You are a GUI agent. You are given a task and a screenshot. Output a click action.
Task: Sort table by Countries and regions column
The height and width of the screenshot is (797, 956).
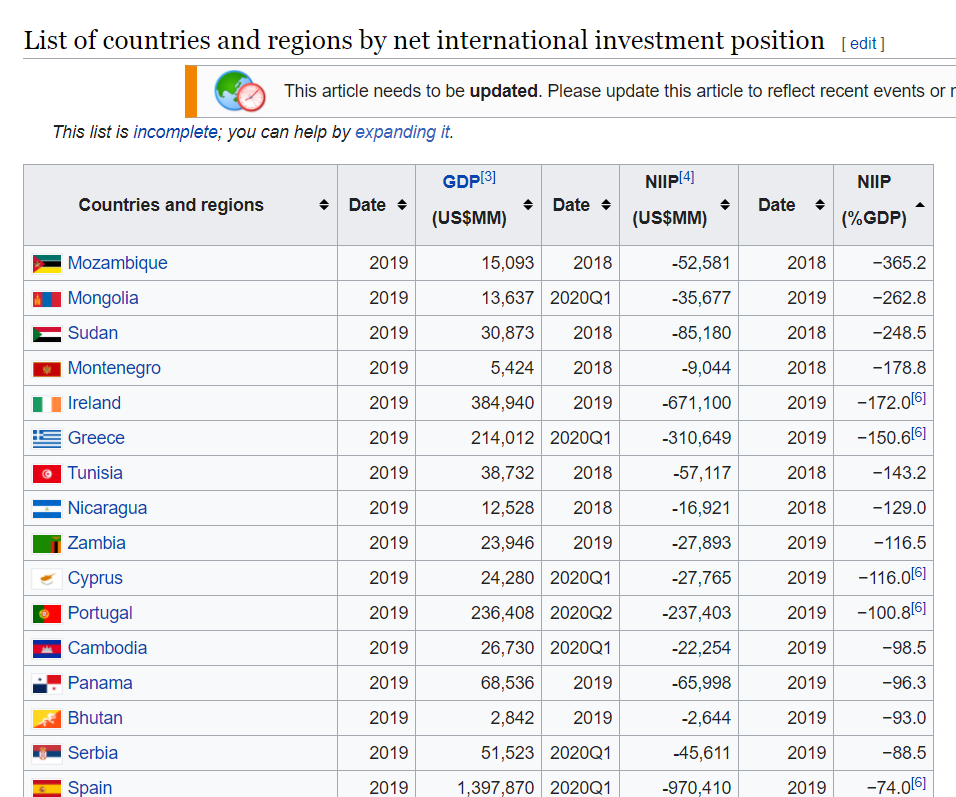tap(324, 205)
